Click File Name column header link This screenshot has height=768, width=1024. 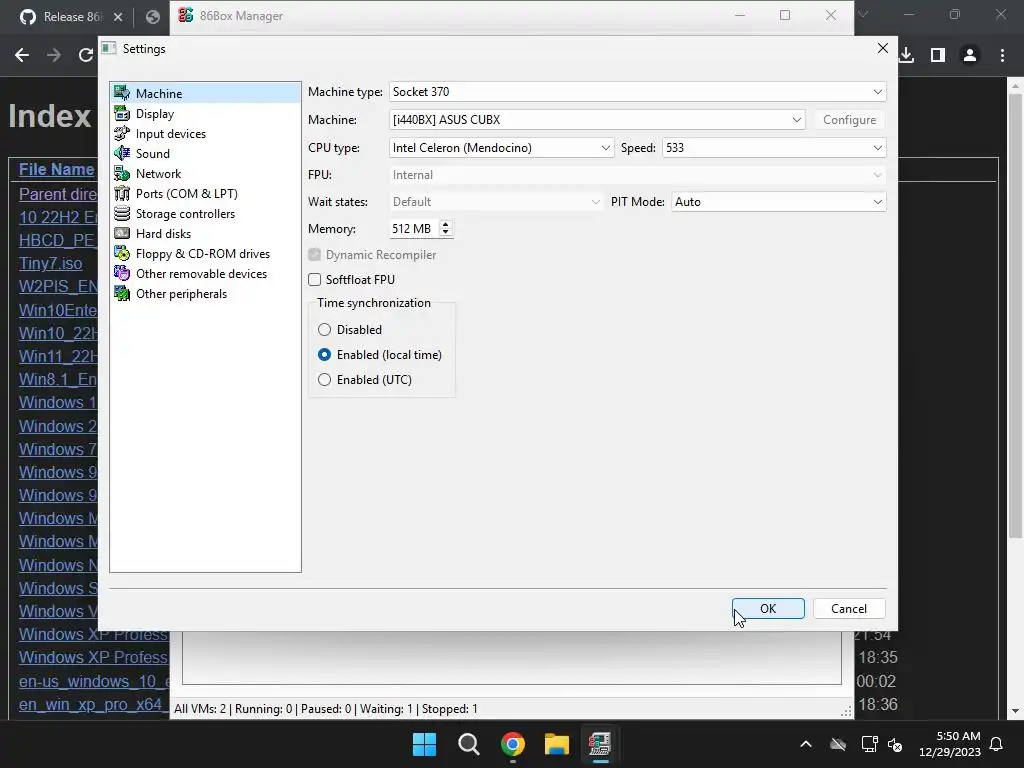pos(56,169)
